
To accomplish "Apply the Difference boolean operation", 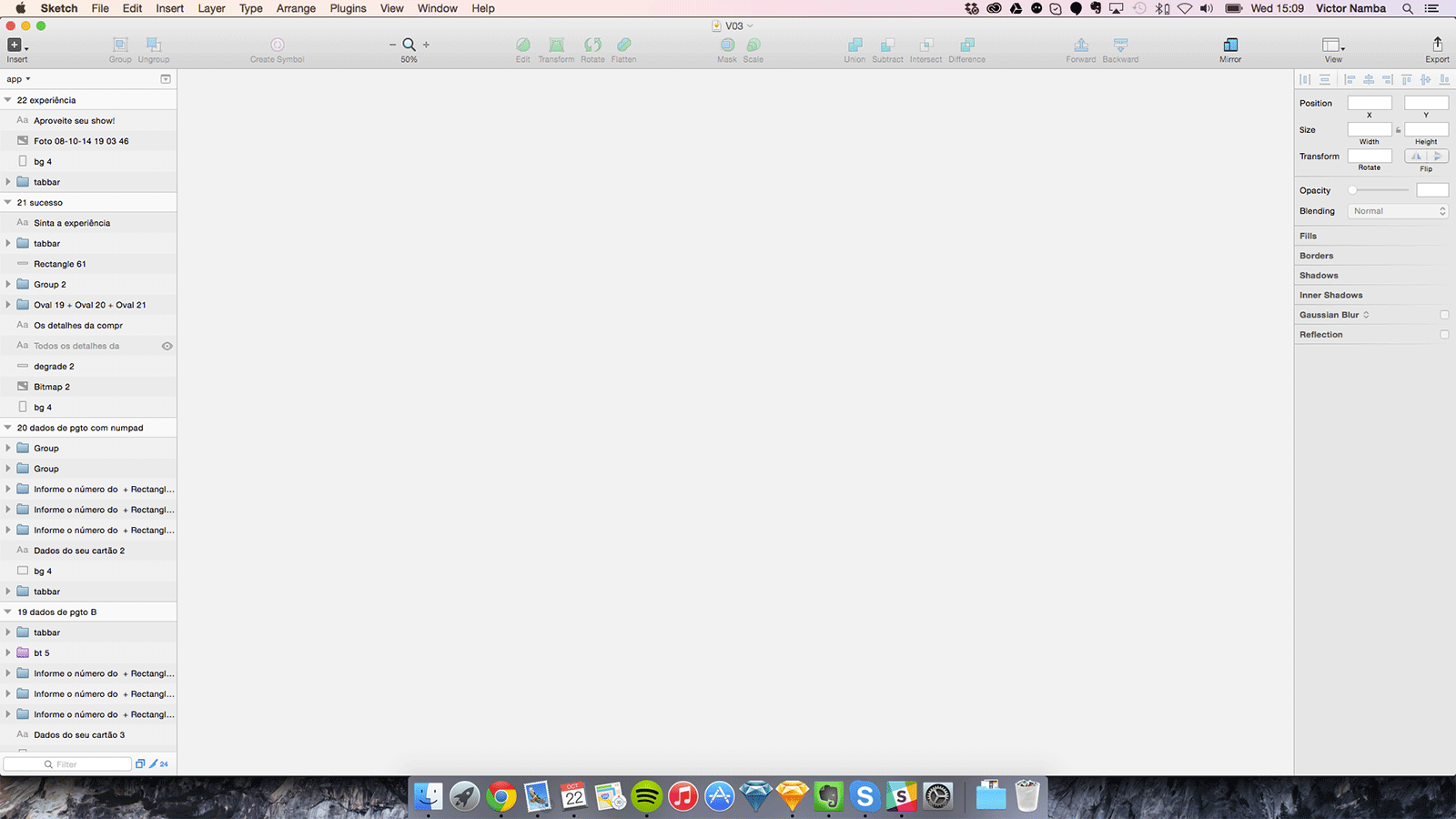I will 966,45.
